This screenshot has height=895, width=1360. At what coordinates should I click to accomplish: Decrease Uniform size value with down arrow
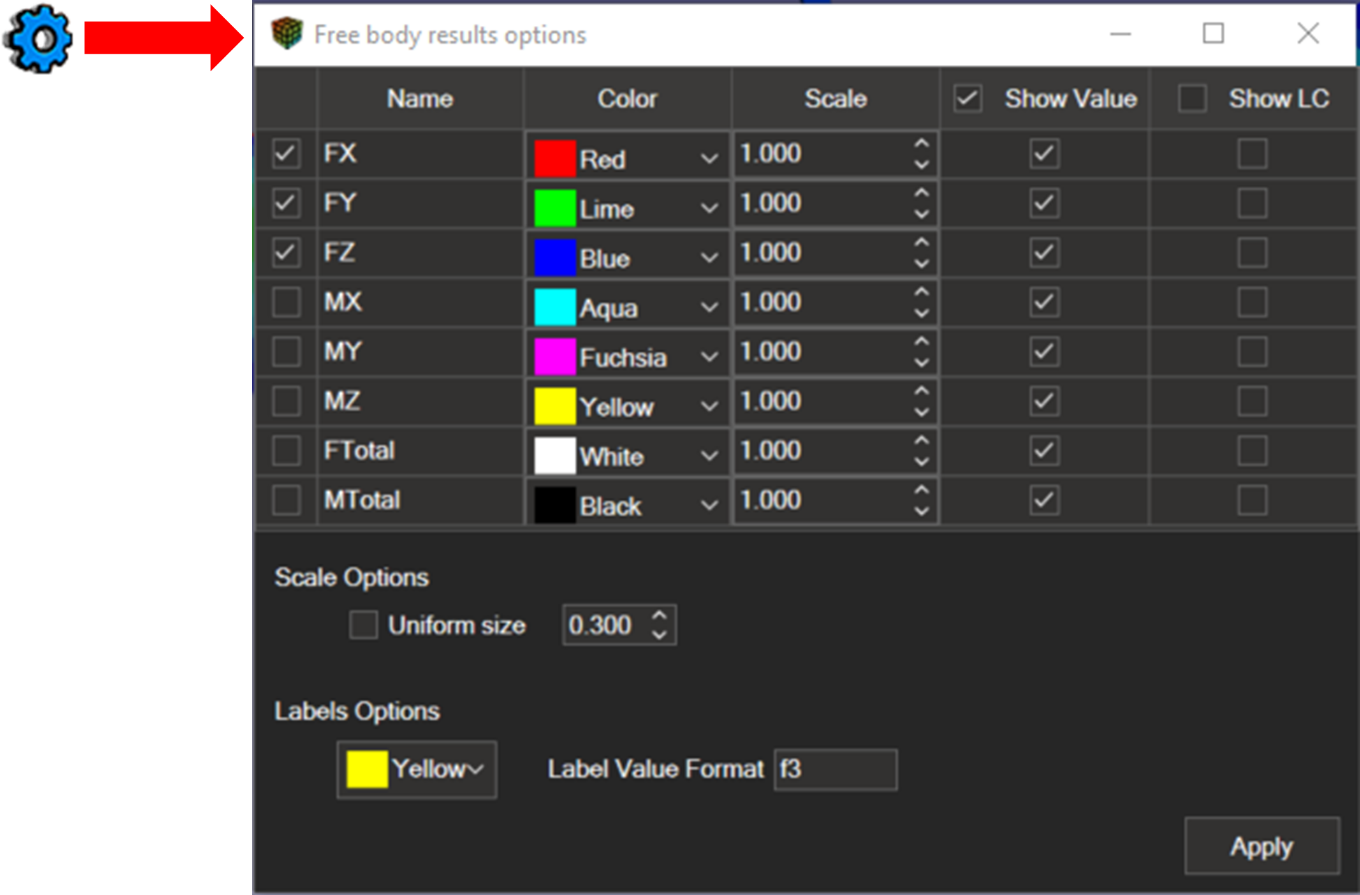click(659, 635)
